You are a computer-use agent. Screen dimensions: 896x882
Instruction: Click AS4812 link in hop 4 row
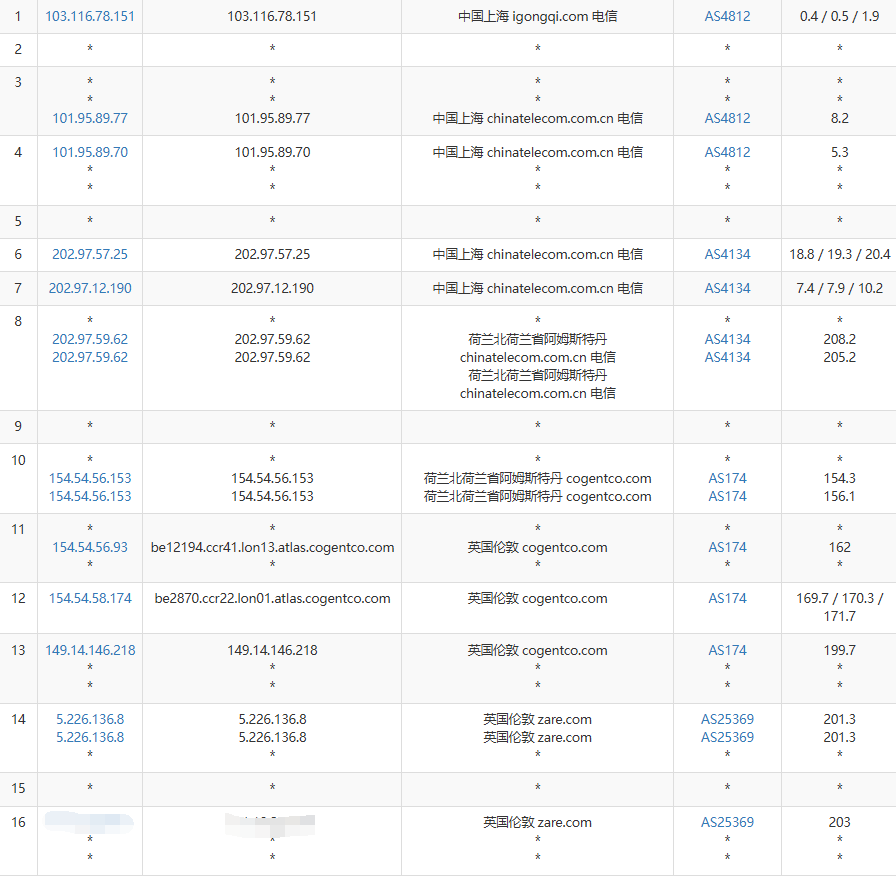(727, 152)
